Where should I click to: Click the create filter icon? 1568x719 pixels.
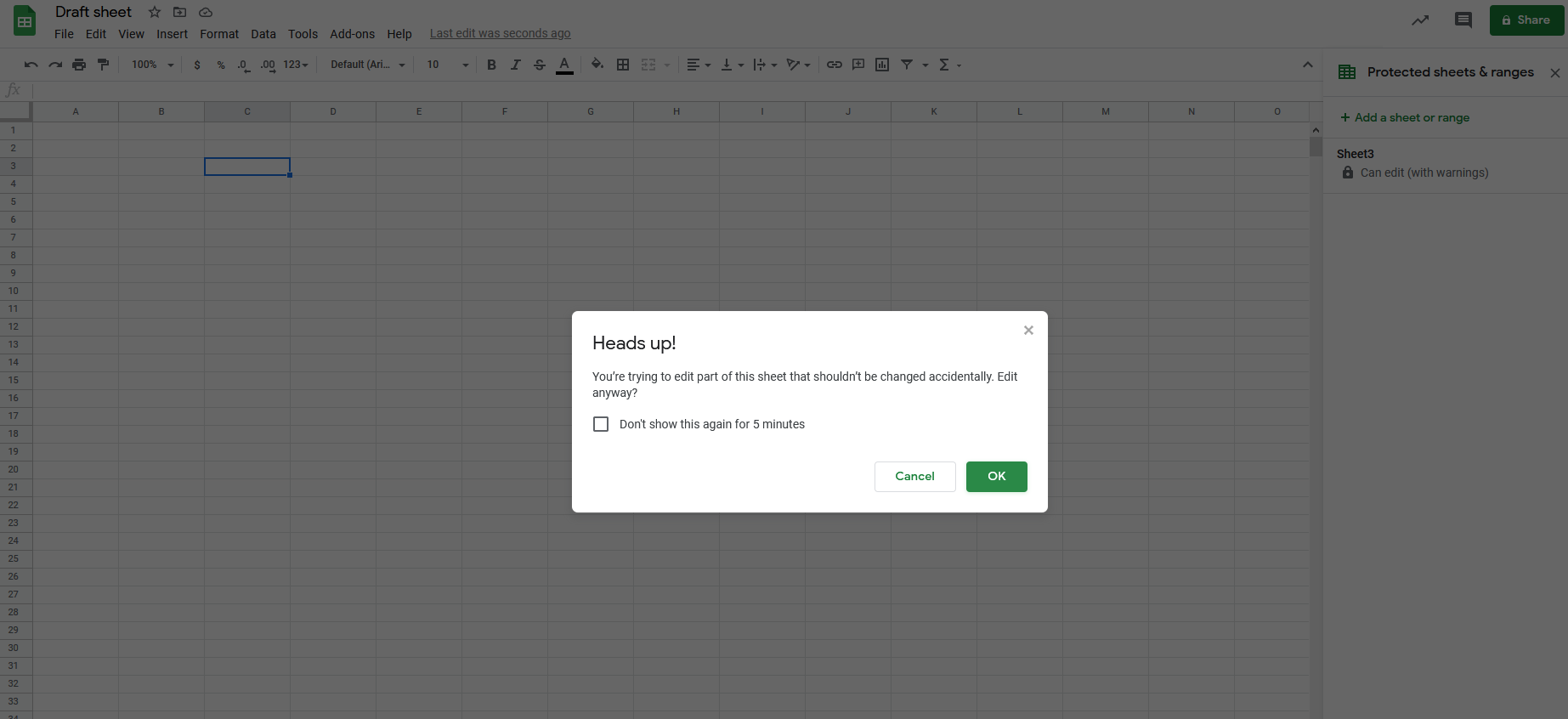point(907,65)
